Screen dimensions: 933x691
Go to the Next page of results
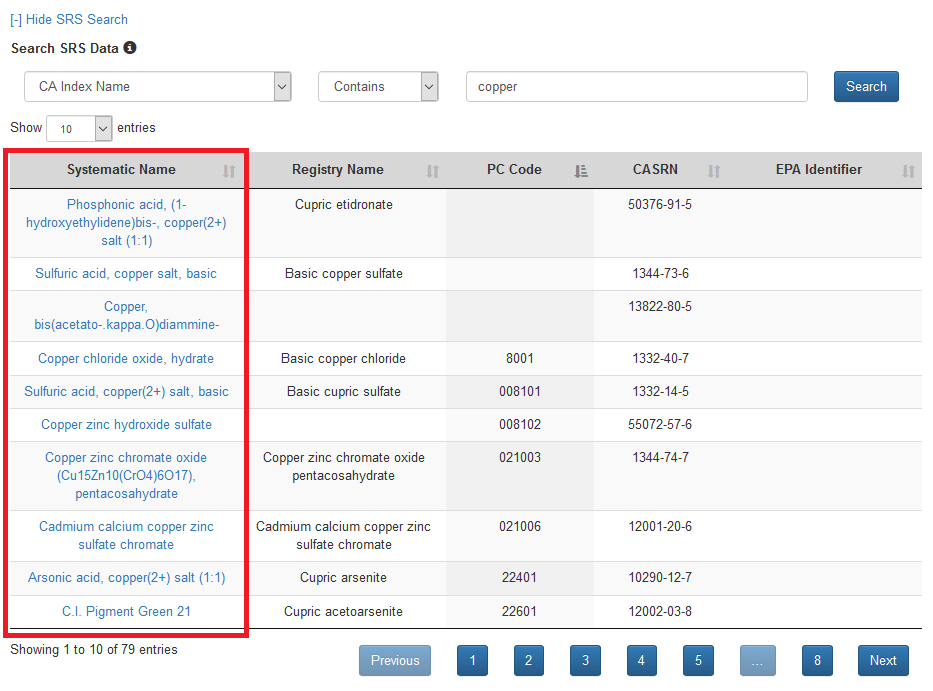[882, 660]
